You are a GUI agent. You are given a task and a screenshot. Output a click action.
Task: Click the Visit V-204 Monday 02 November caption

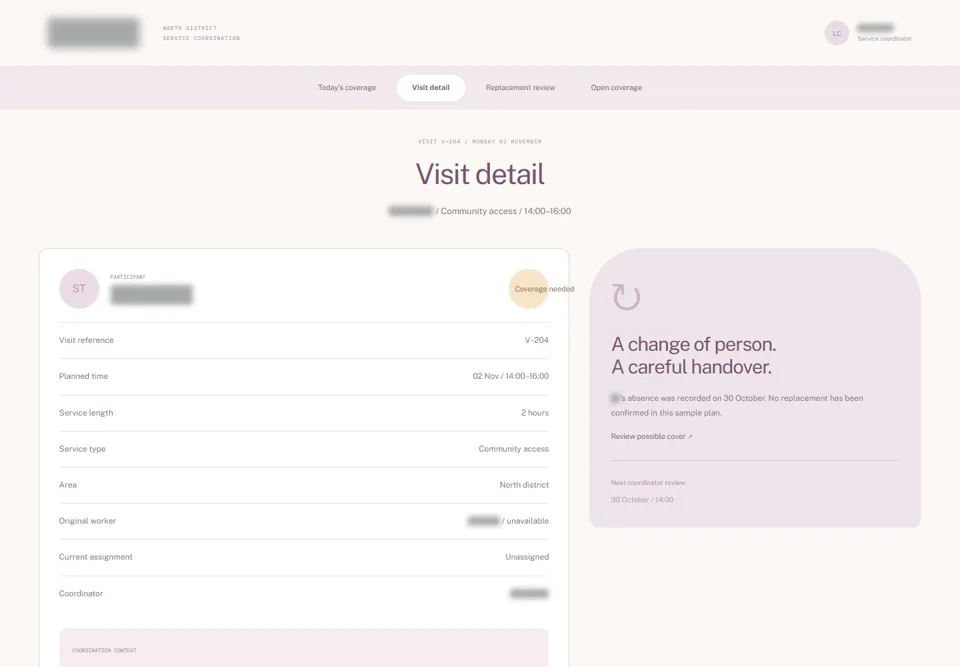pos(479,141)
